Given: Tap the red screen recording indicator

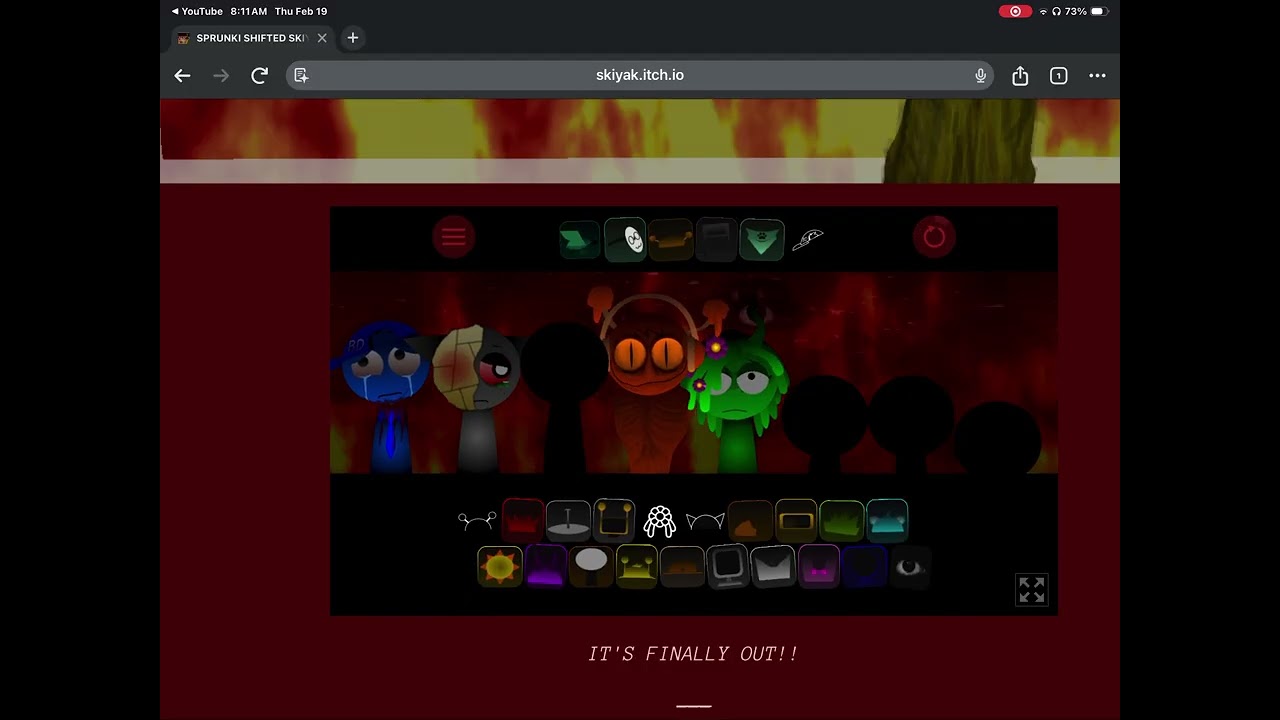Looking at the screenshot, I should 1015,11.
